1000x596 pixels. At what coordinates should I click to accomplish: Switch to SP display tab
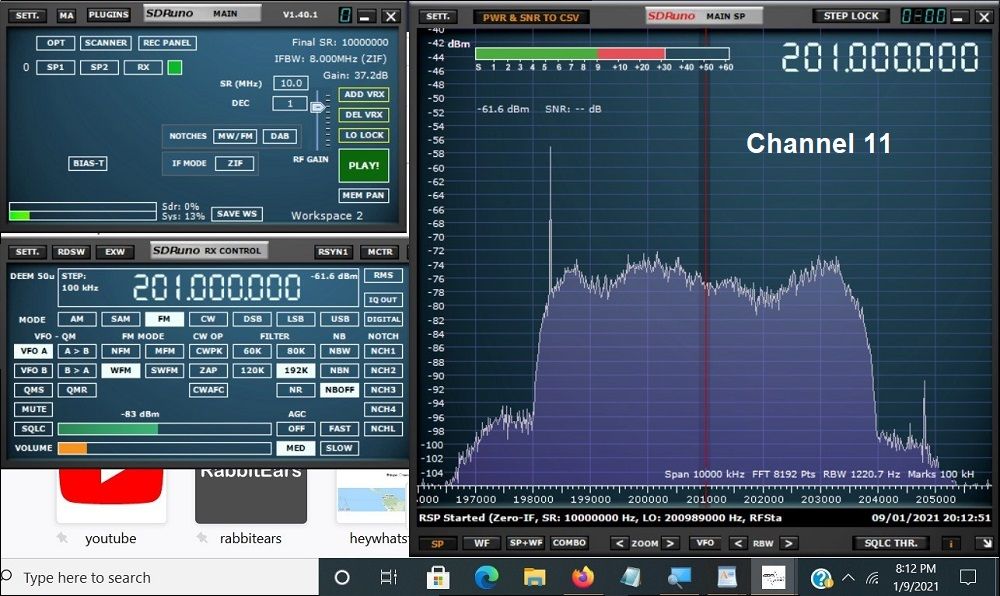(438, 544)
